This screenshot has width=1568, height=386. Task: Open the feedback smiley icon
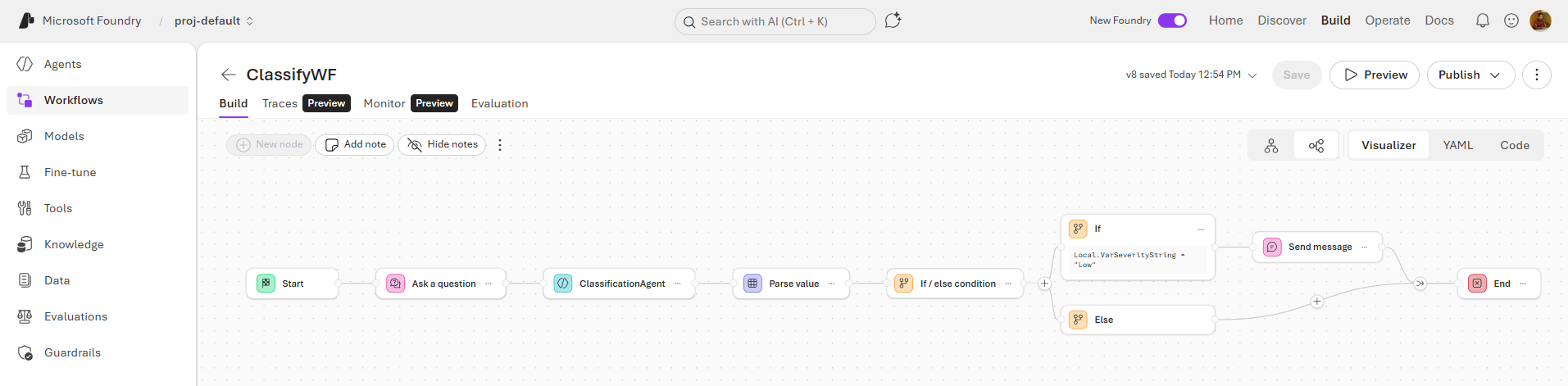(x=1511, y=20)
